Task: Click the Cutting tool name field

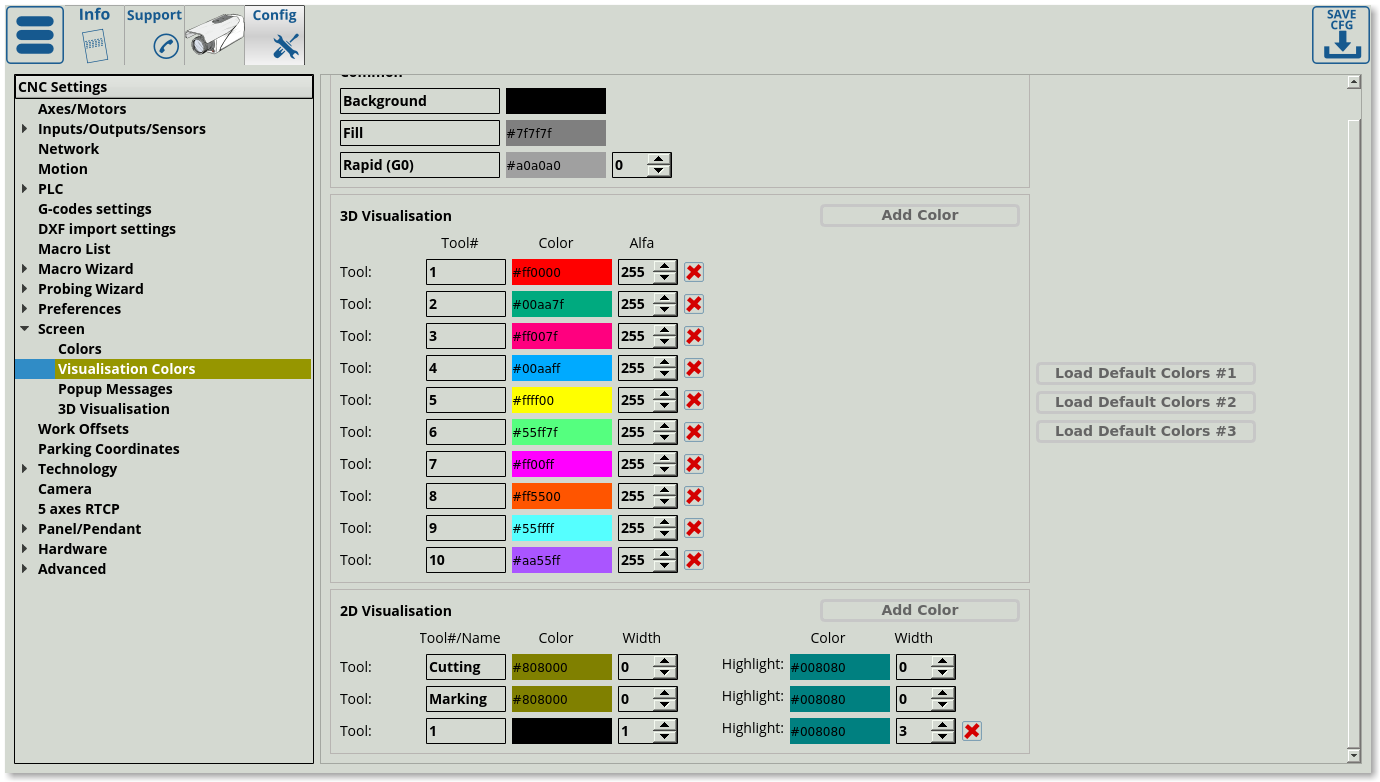Action: point(465,667)
